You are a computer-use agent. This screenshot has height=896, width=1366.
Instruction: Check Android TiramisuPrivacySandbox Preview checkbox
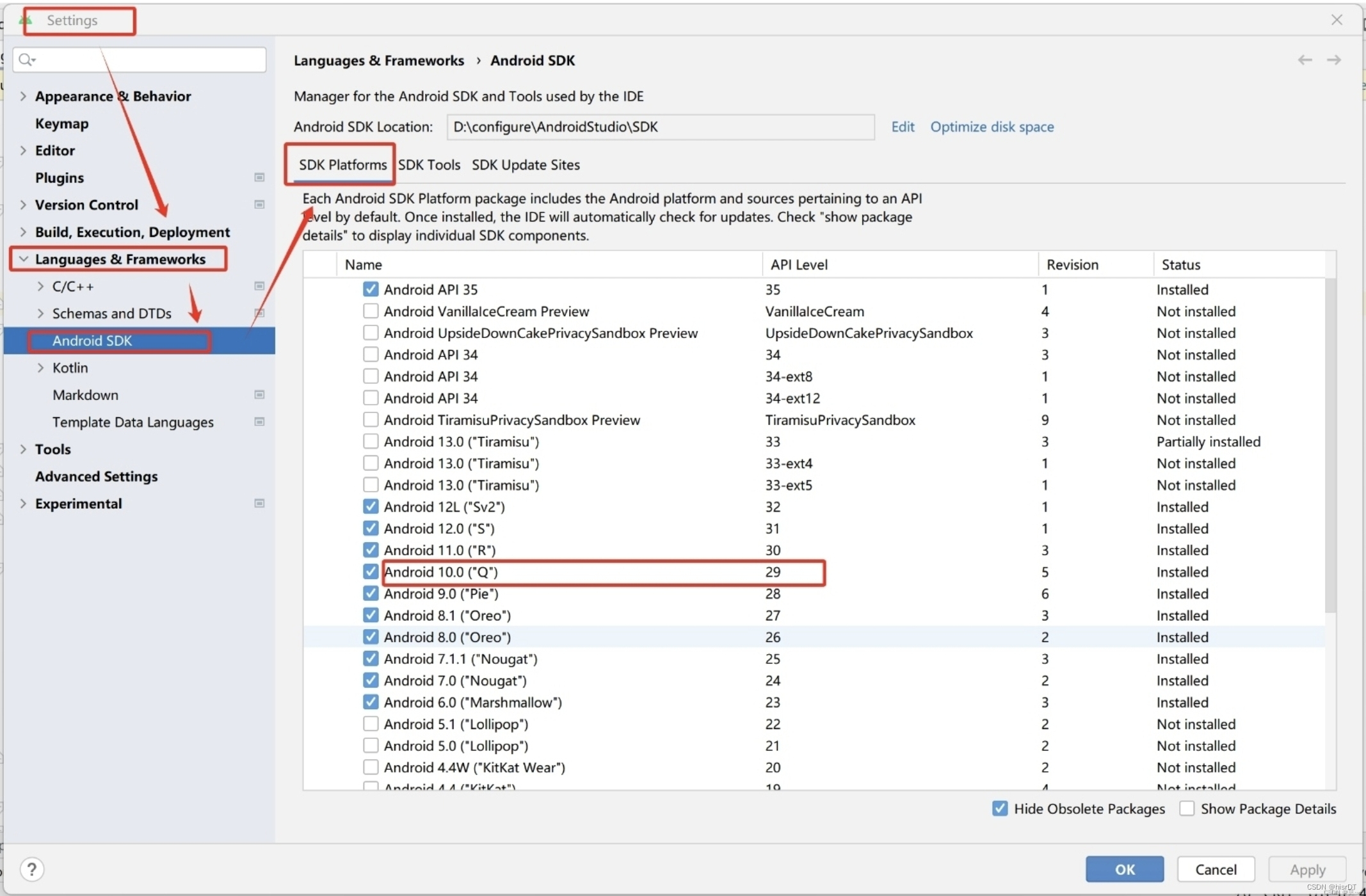point(371,420)
